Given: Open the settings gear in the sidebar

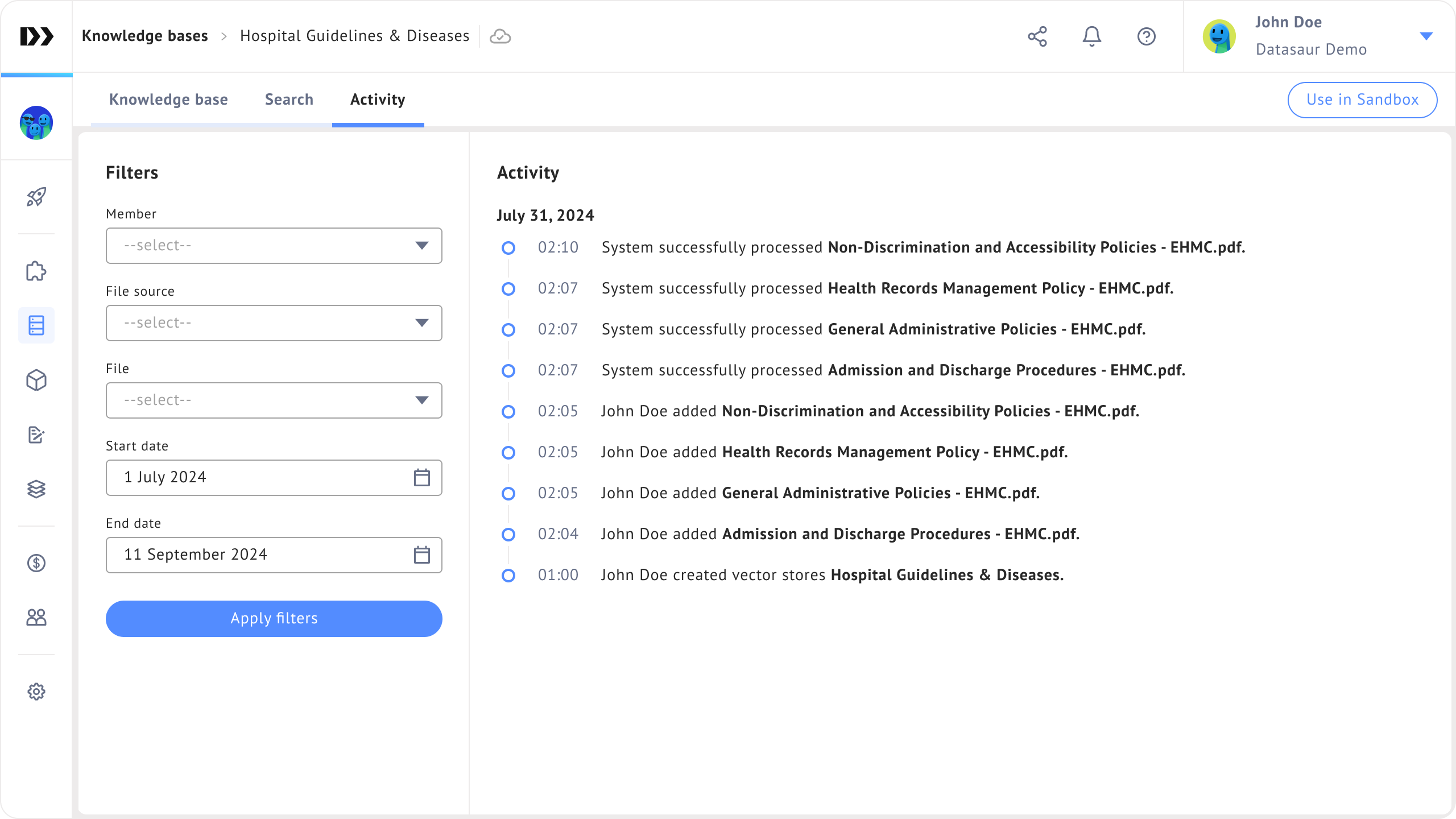Looking at the screenshot, I should coord(36,692).
